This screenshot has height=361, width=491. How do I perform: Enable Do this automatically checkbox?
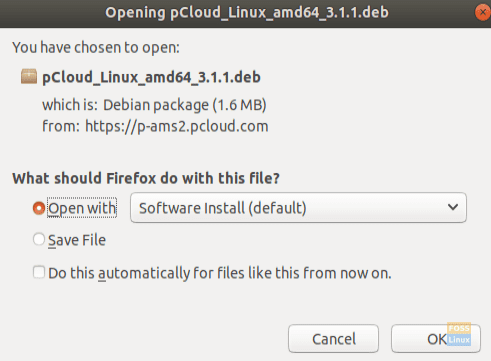tap(39, 272)
